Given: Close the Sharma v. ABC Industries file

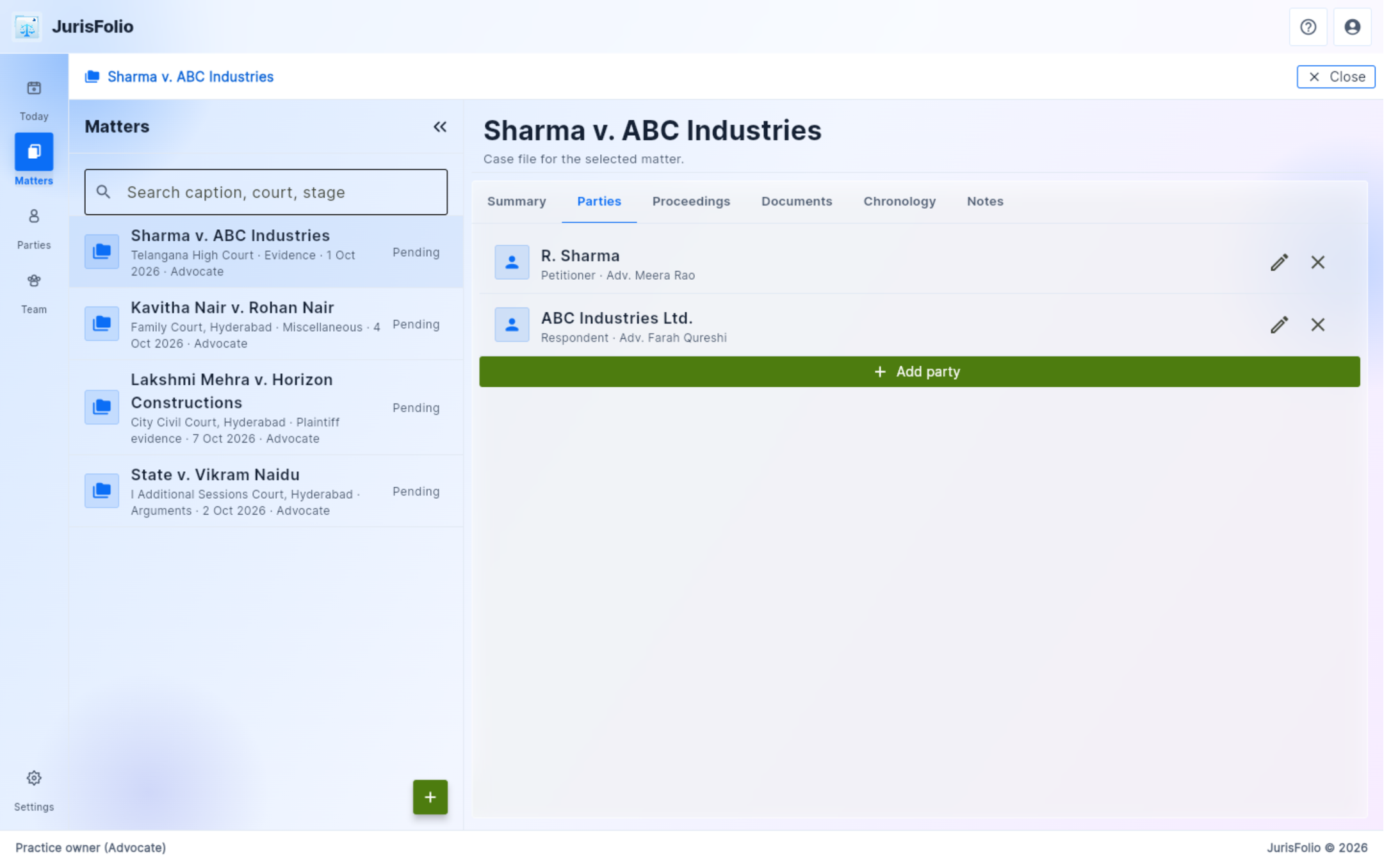Looking at the screenshot, I should click(1335, 77).
